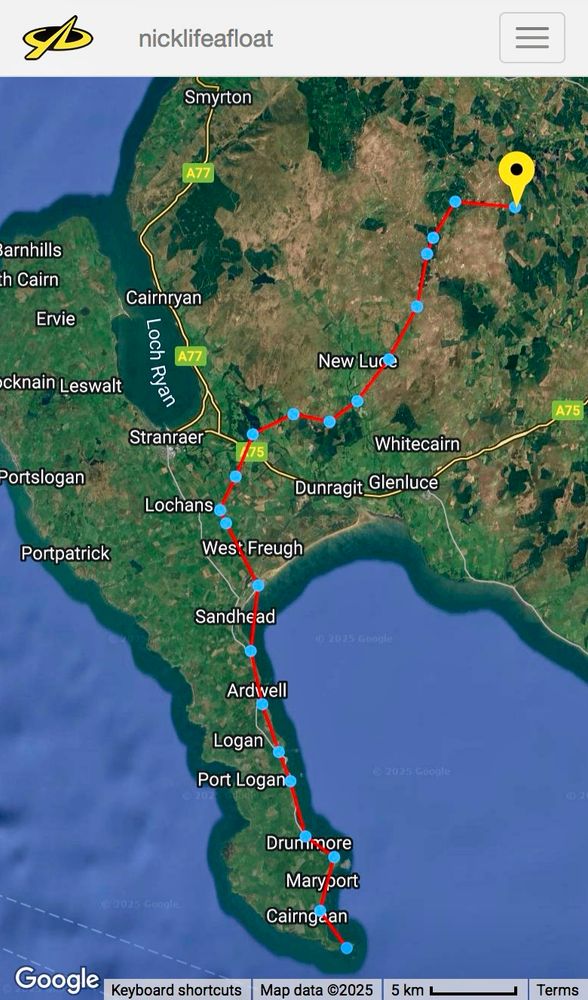The image size is (588, 1000).
Task: Select the blue track point near Maryport
Action: click(x=334, y=857)
